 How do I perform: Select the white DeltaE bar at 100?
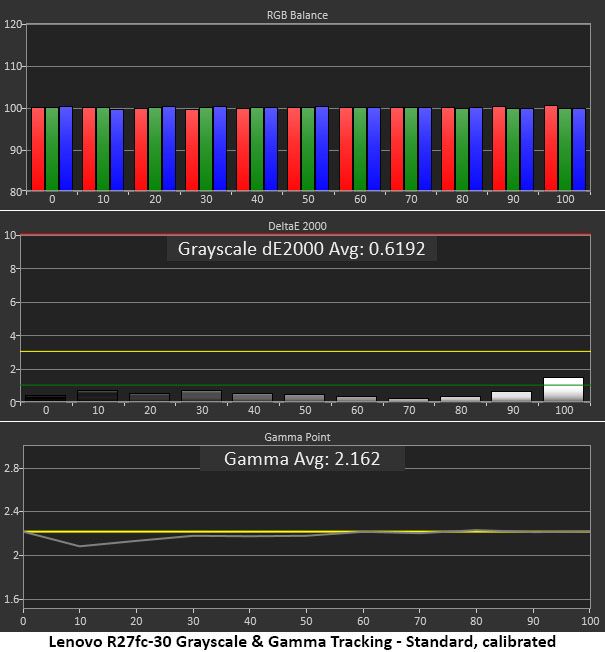(563, 389)
